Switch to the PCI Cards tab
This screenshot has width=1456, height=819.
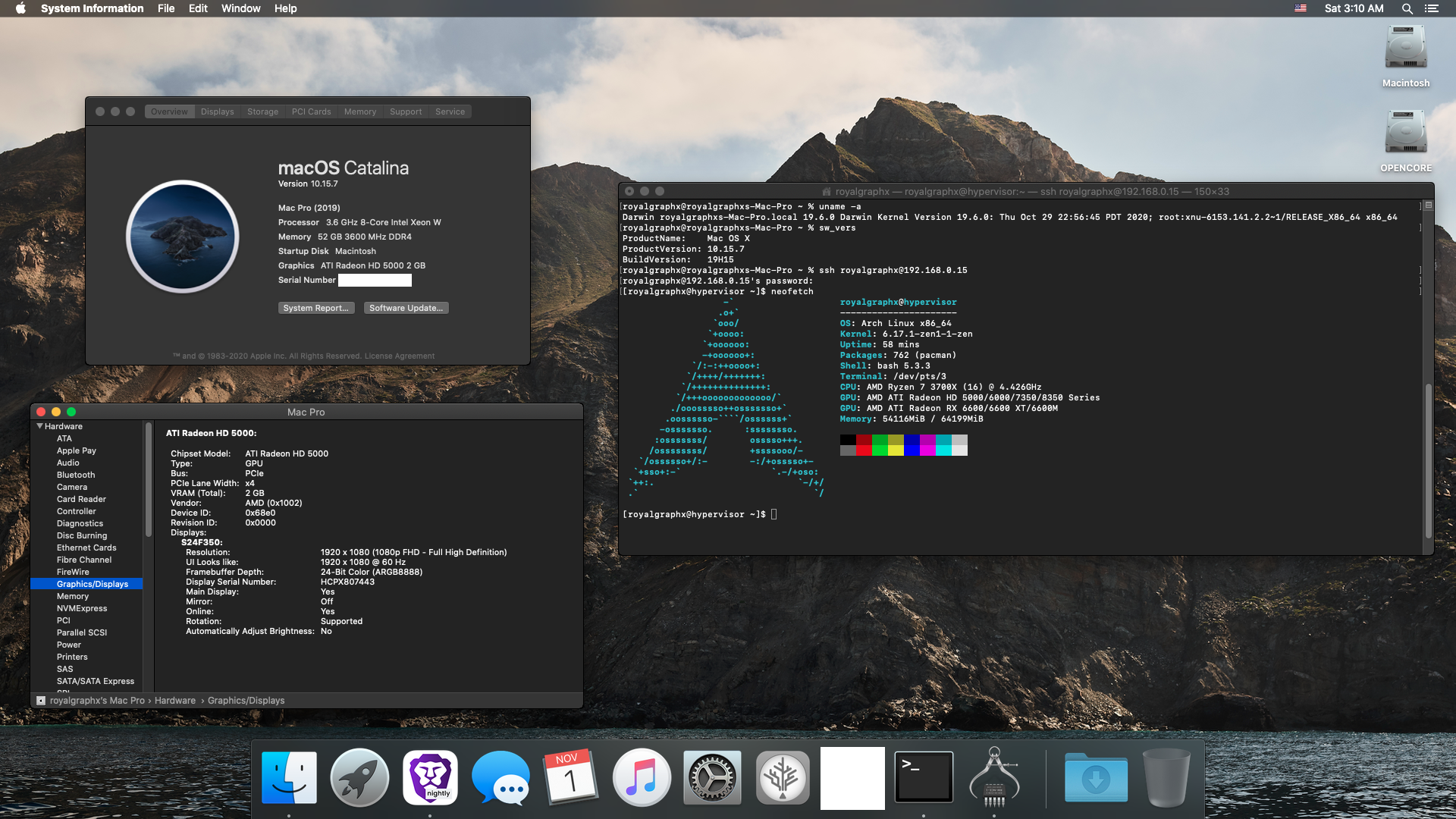point(311,111)
